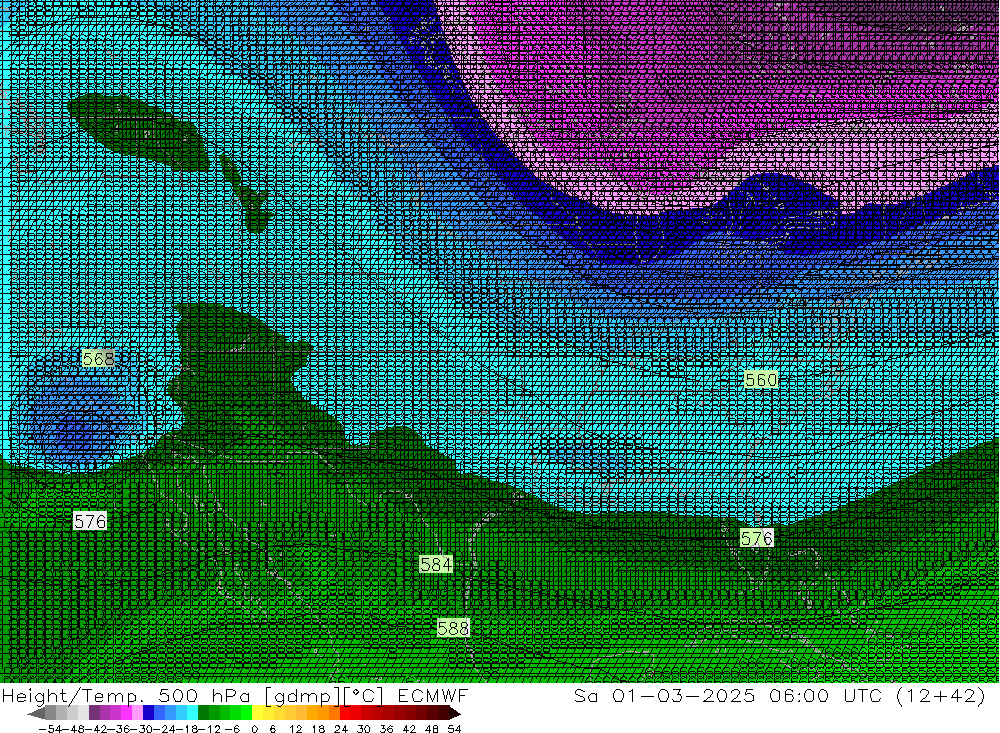Click the 'Height/Temp.' title text
Viewport: 1000px width, 733px height.
(x=73, y=696)
